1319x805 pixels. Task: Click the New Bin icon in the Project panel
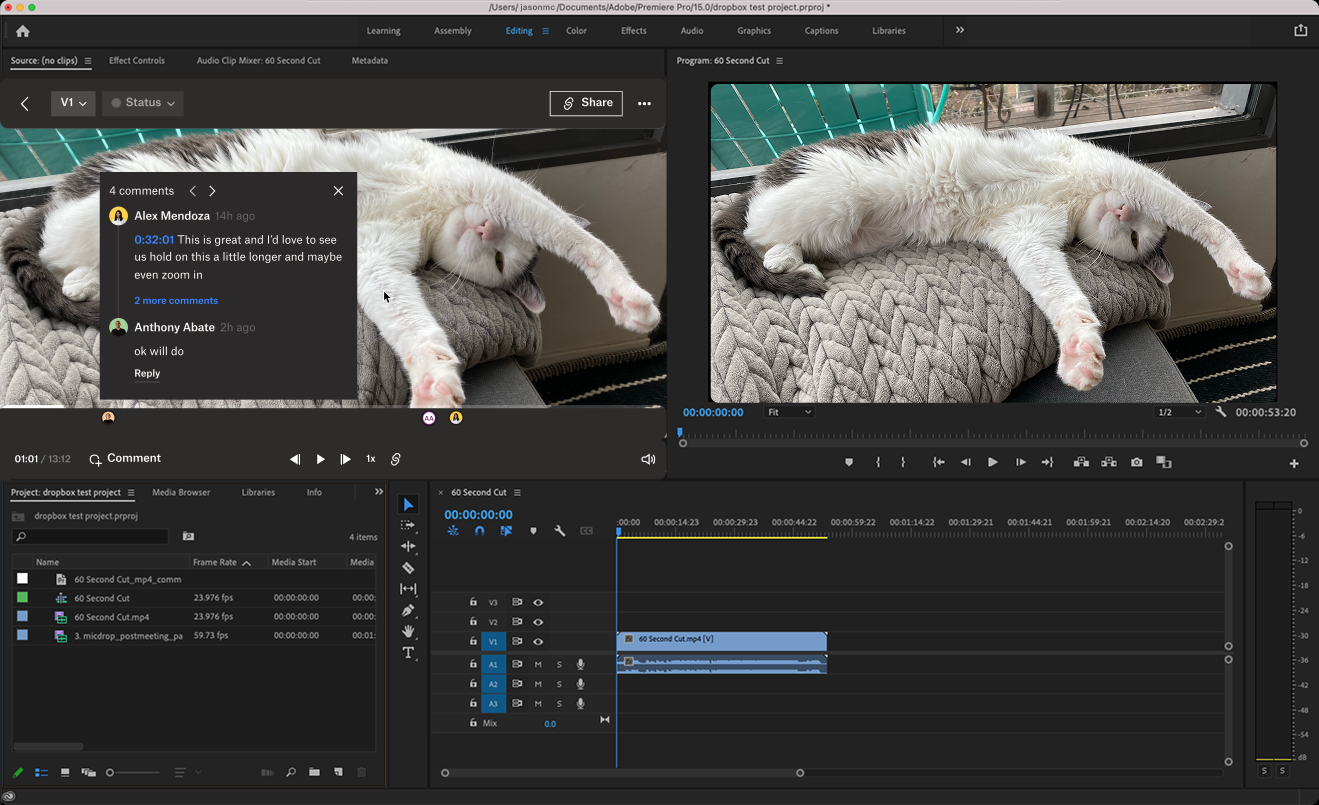tap(314, 772)
